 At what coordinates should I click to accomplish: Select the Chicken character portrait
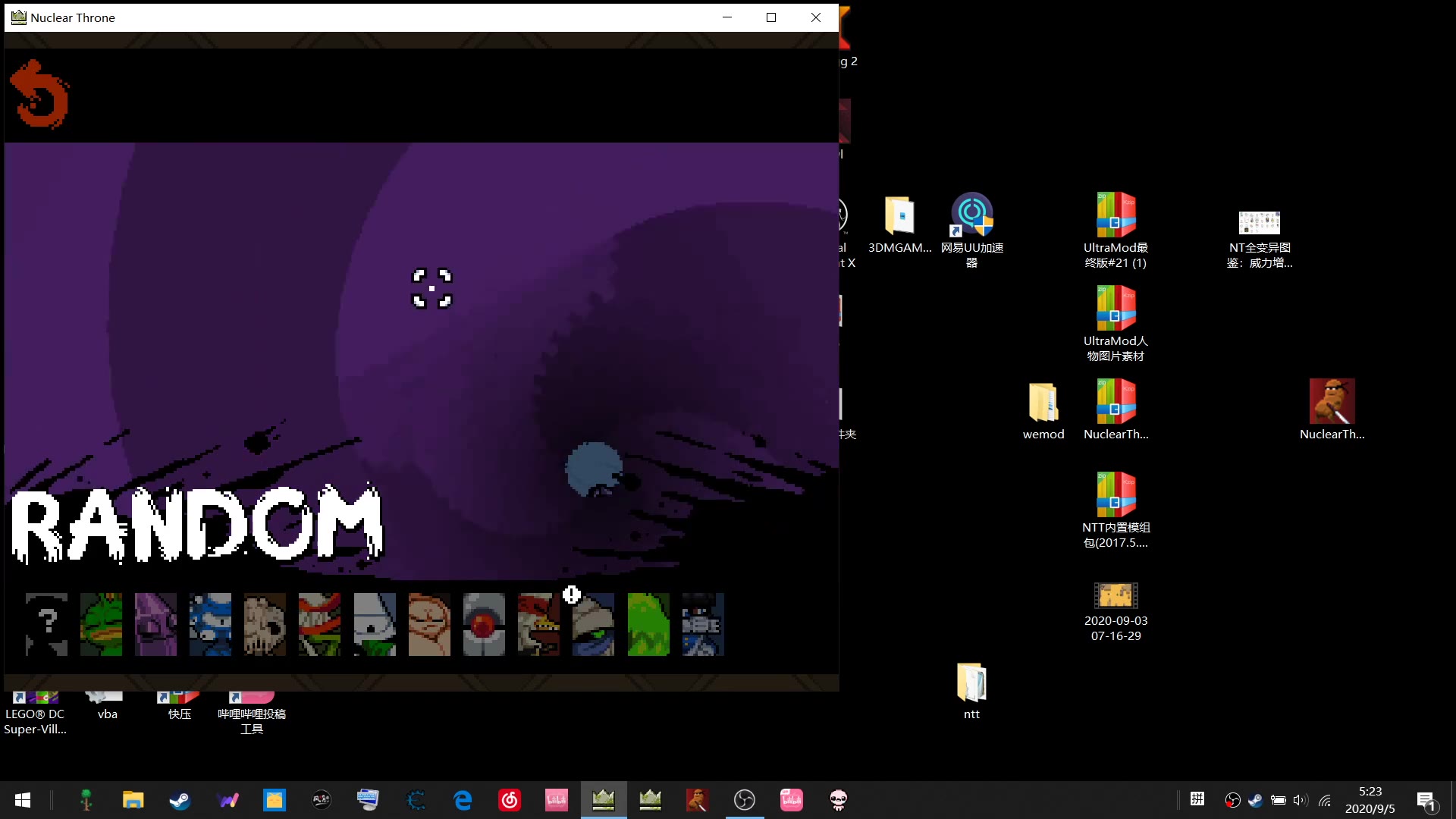[538, 624]
